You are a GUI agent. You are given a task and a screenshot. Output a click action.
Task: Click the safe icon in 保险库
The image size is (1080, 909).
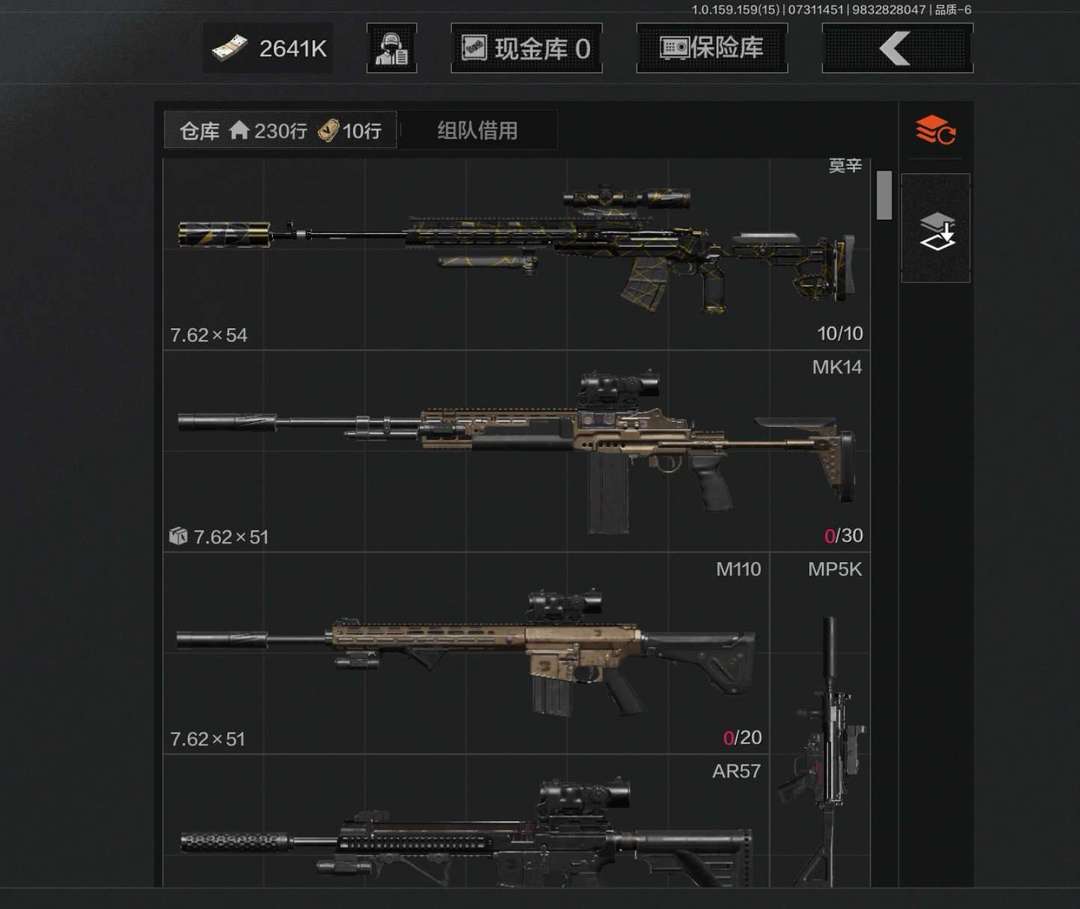coord(674,48)
